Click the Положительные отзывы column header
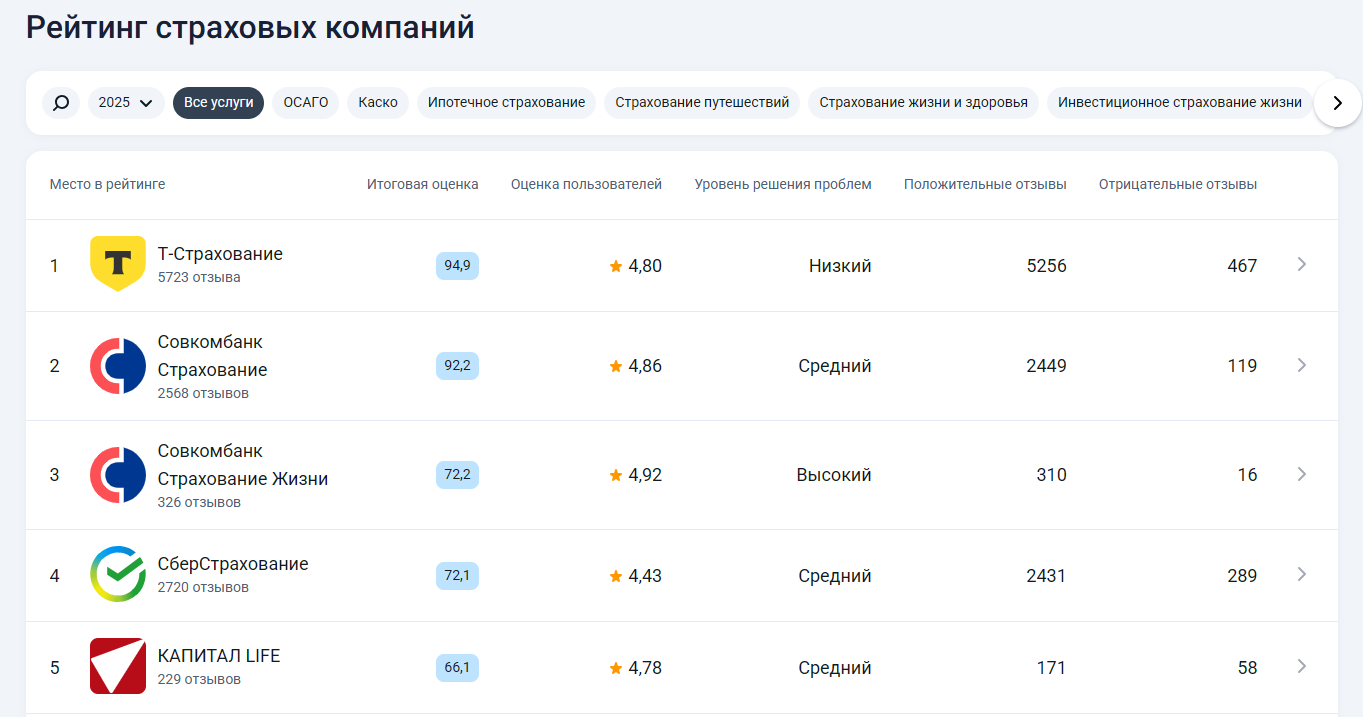 tap(985, 184)
